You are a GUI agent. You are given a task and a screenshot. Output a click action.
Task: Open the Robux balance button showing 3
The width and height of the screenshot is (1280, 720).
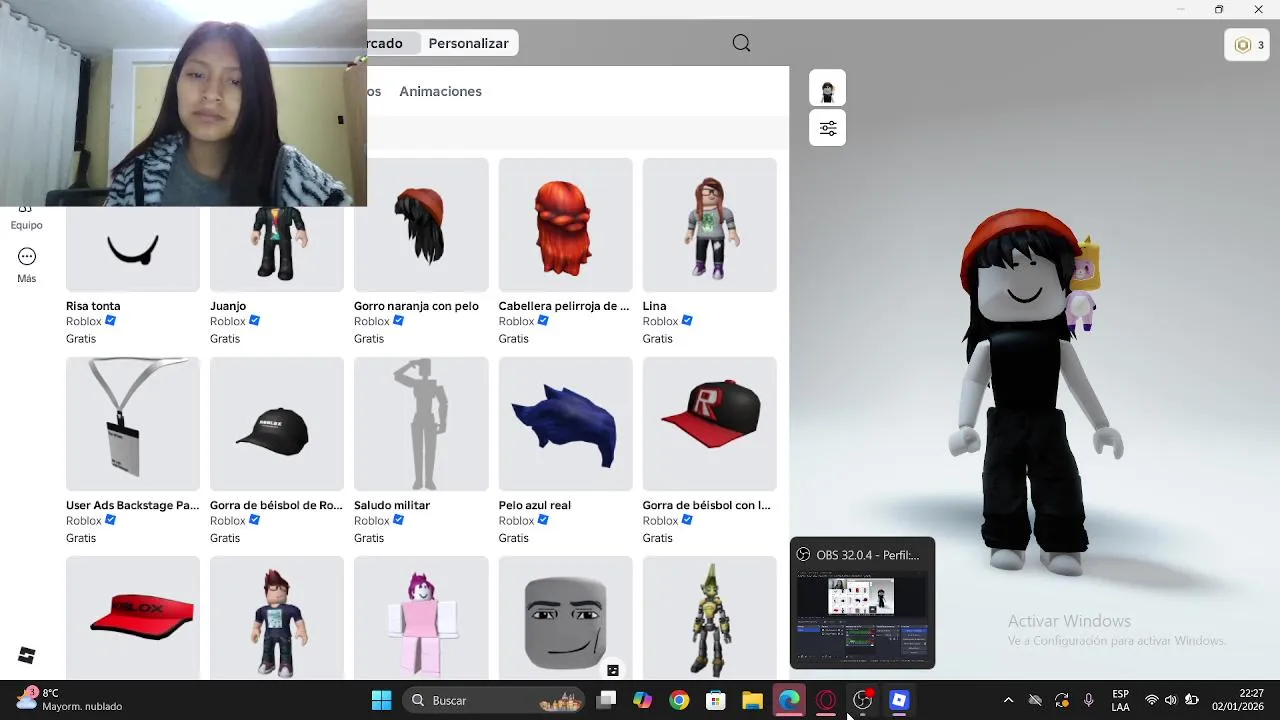click(1247, 45)
